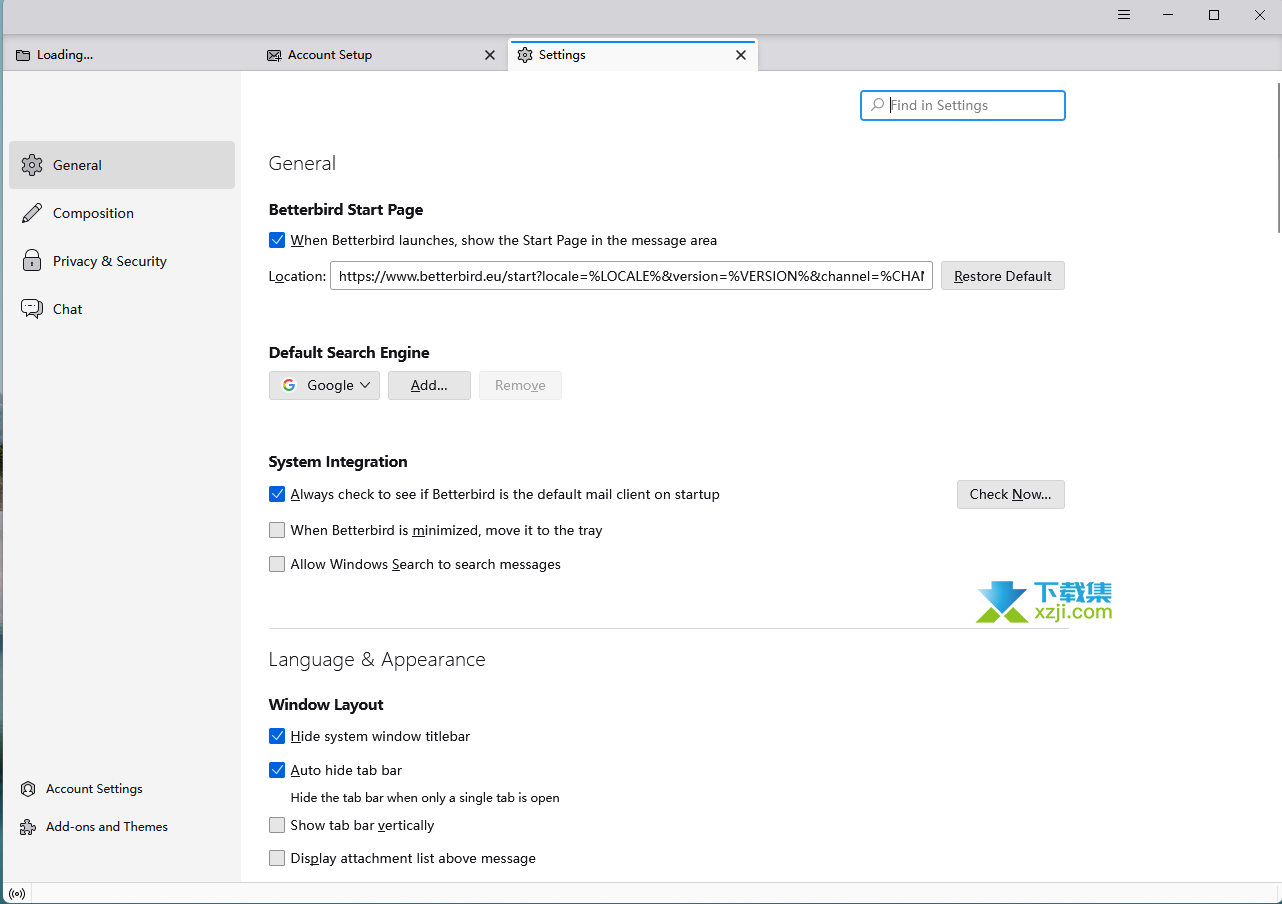The width and height of the screenshot is (1282, 904).
Task: Click the Window Layout heading
Action: click(x=326, y=705)
